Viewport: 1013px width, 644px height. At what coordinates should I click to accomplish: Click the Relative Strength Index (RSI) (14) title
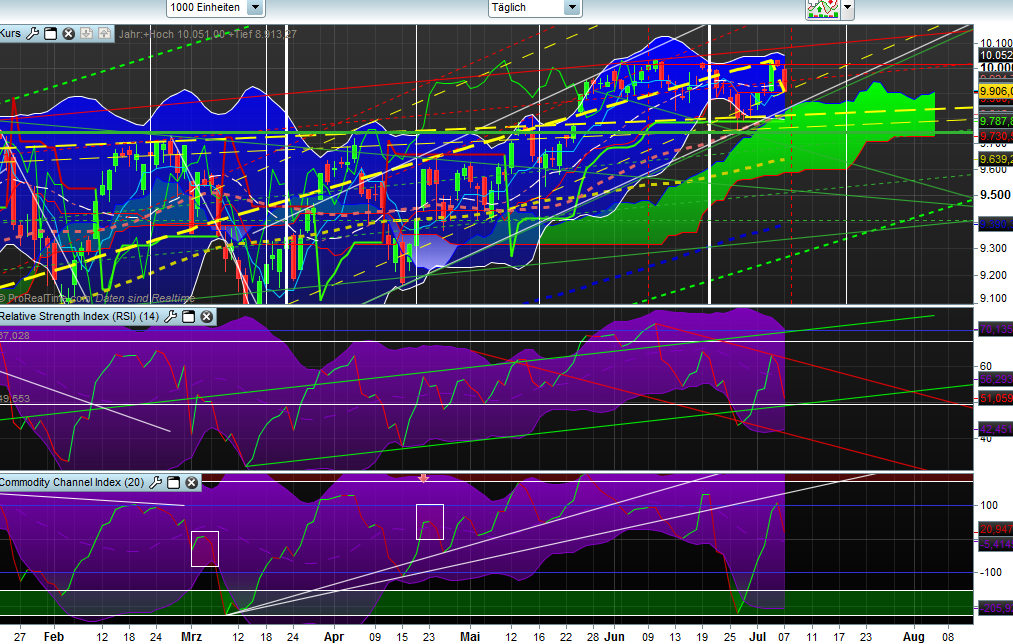[79, 317]
